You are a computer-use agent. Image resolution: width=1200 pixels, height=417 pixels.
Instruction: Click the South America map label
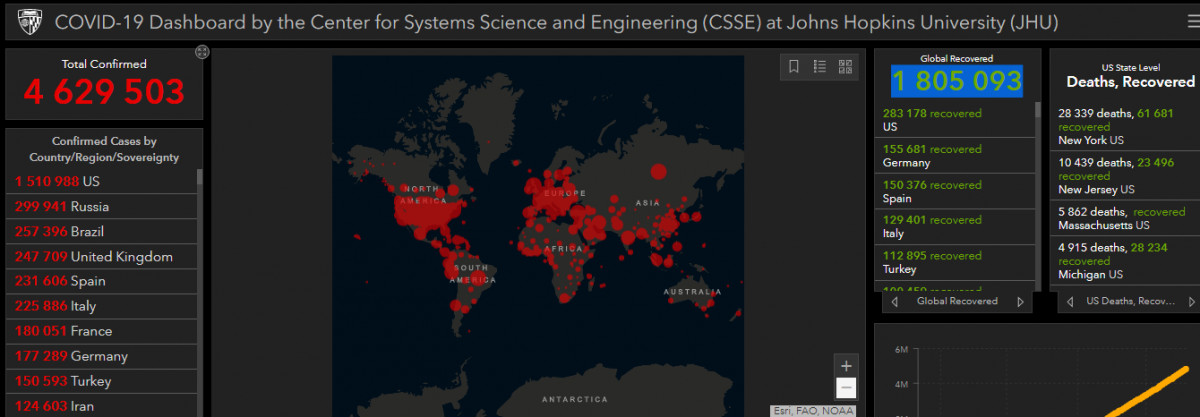coord(470,274)
